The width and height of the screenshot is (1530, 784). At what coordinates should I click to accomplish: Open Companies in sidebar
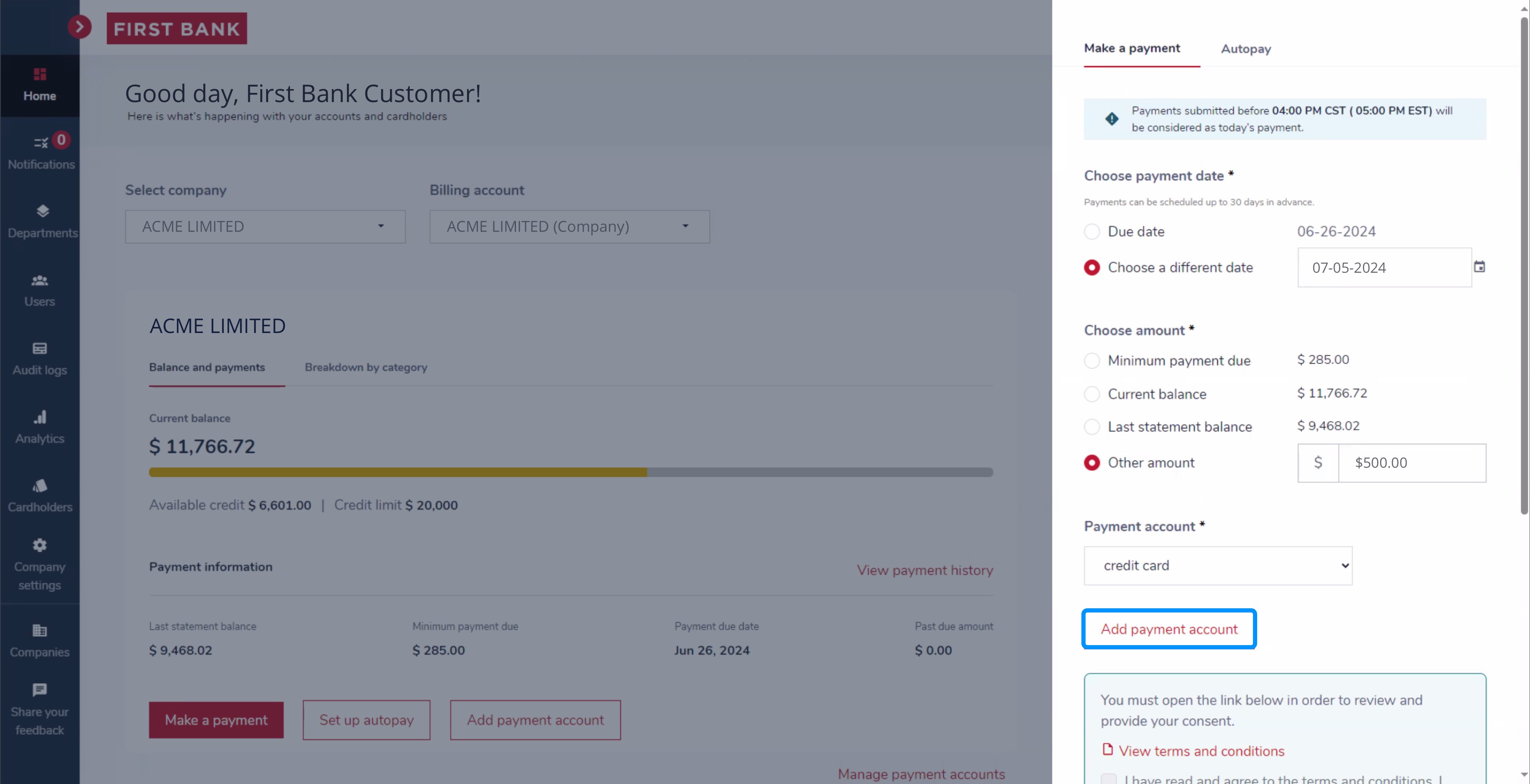(x=40, y=640)
